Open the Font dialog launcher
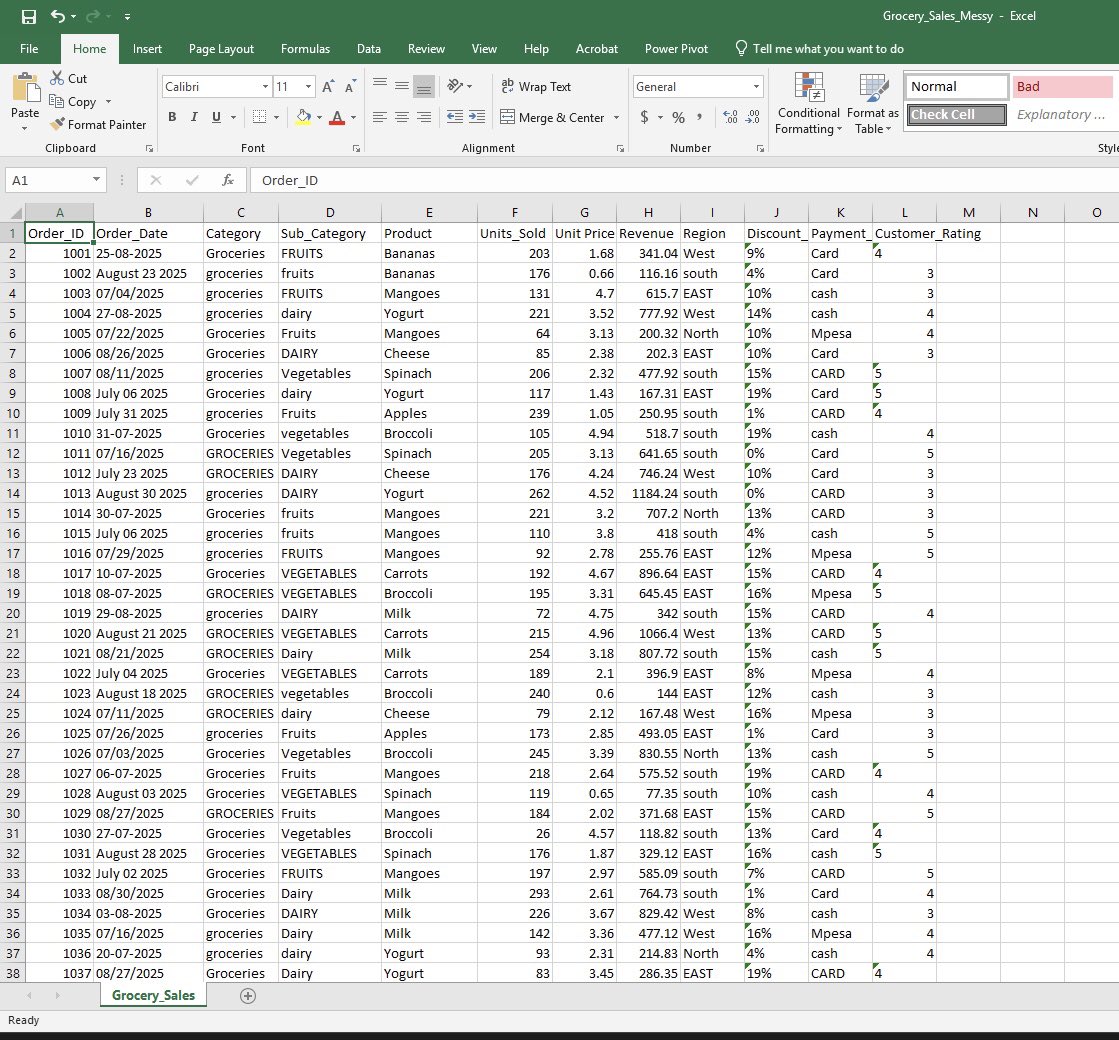This screenshot has height=1040, width=1119. [356, 148]
